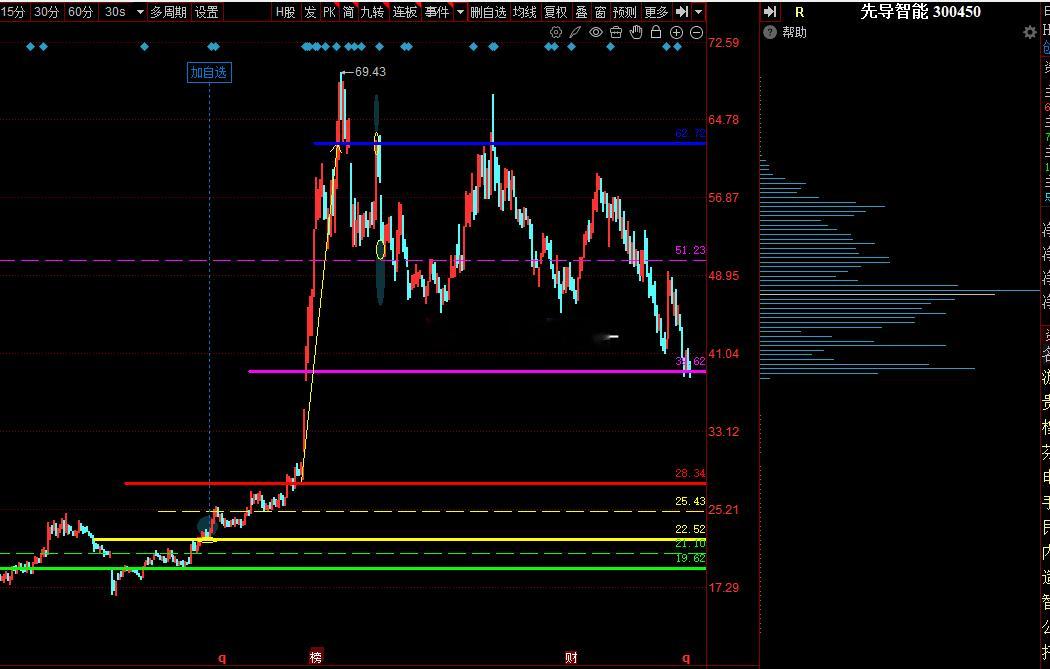
Task: Click the 51.23 dashed line price label
Action: [x=690, y=250]
